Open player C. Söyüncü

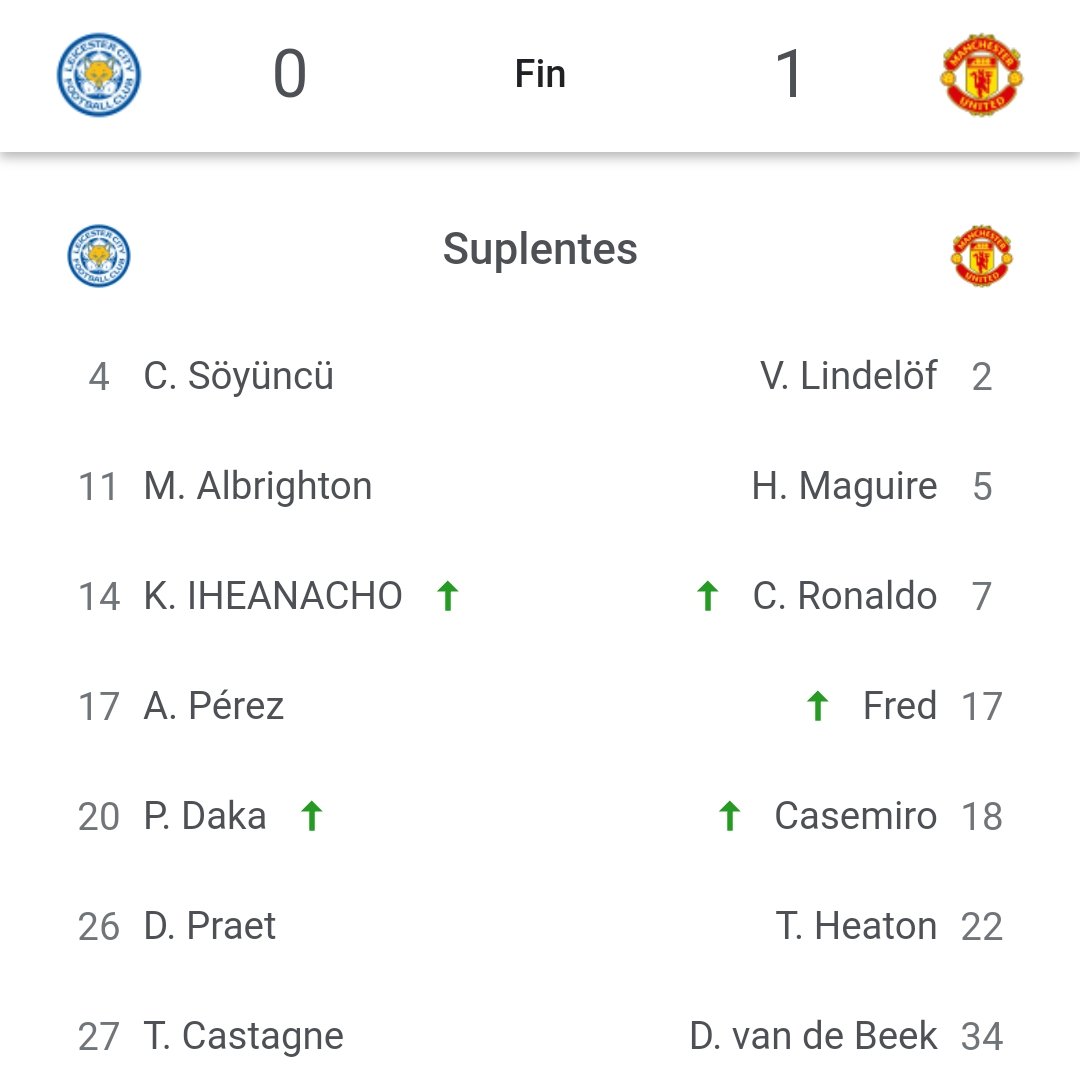(238, 376)
